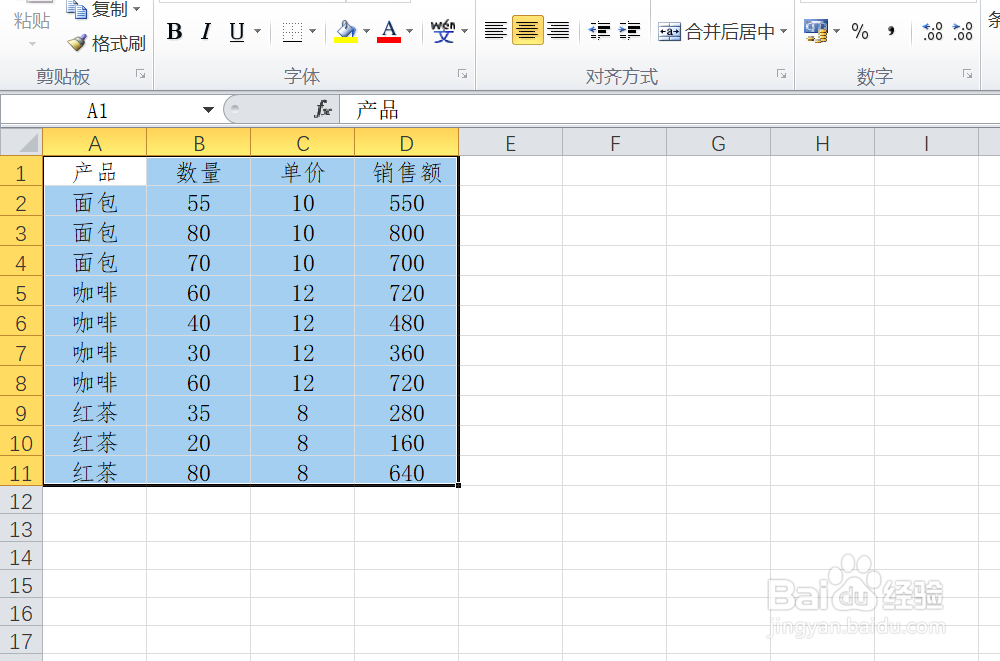The height and width of the screenshot is (661, 1000).
Task: Apply red font color
Action: coord(389,31)
